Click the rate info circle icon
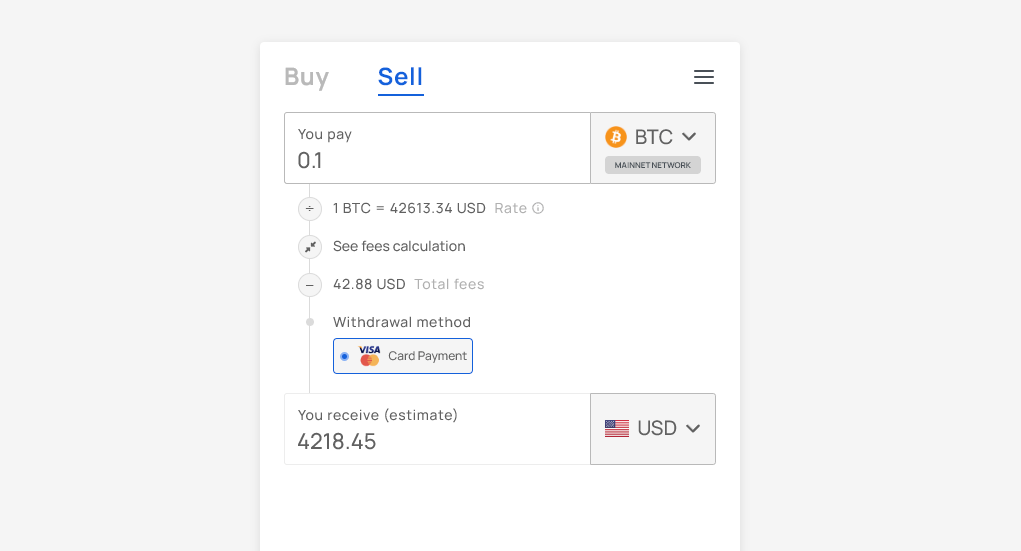The image size is (1021, 551). pos(538,208)
